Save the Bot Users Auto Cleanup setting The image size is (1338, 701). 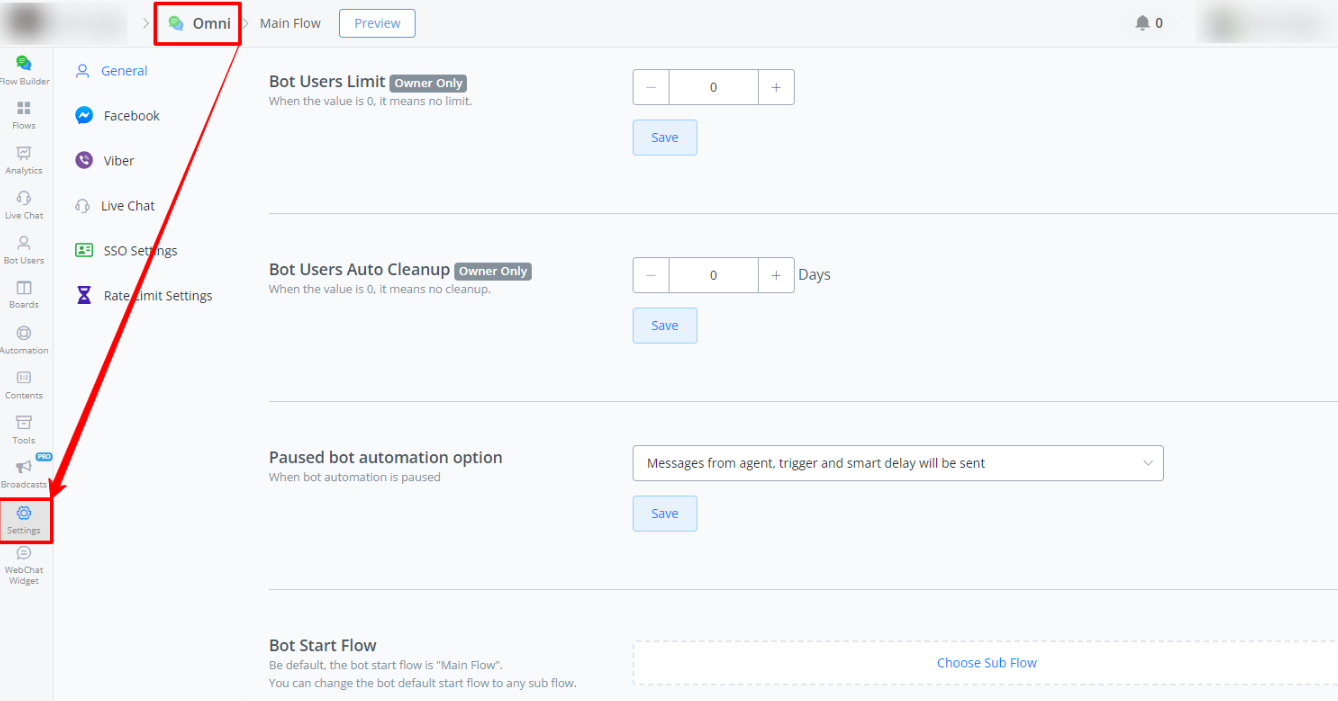click(x=665, y=326)
